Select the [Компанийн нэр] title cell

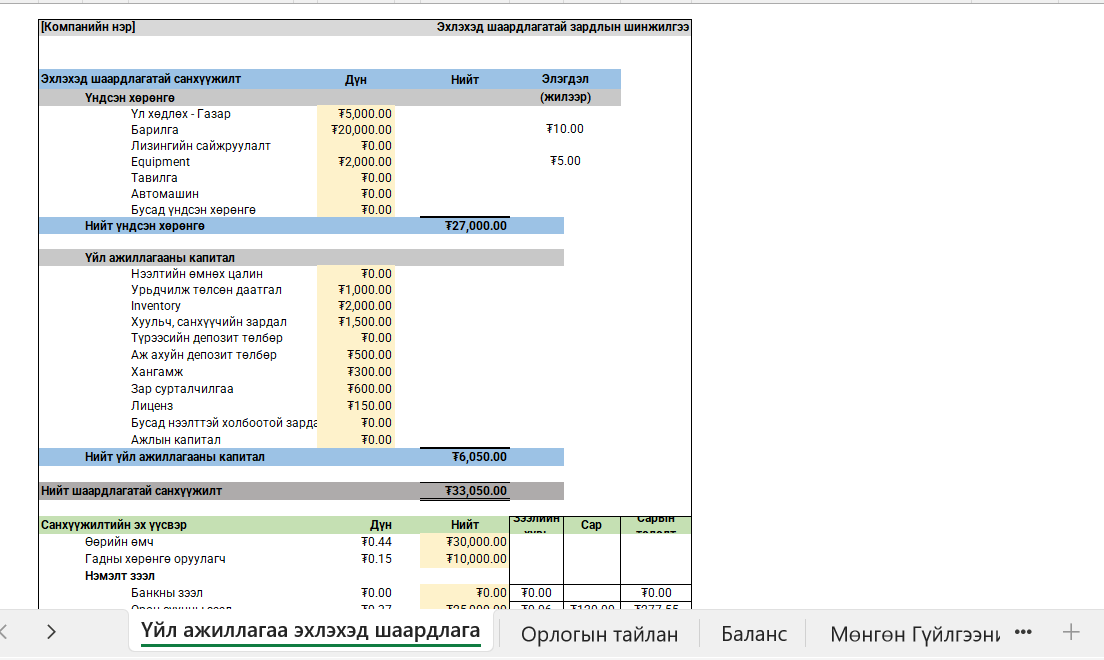(x=88, y=28)
